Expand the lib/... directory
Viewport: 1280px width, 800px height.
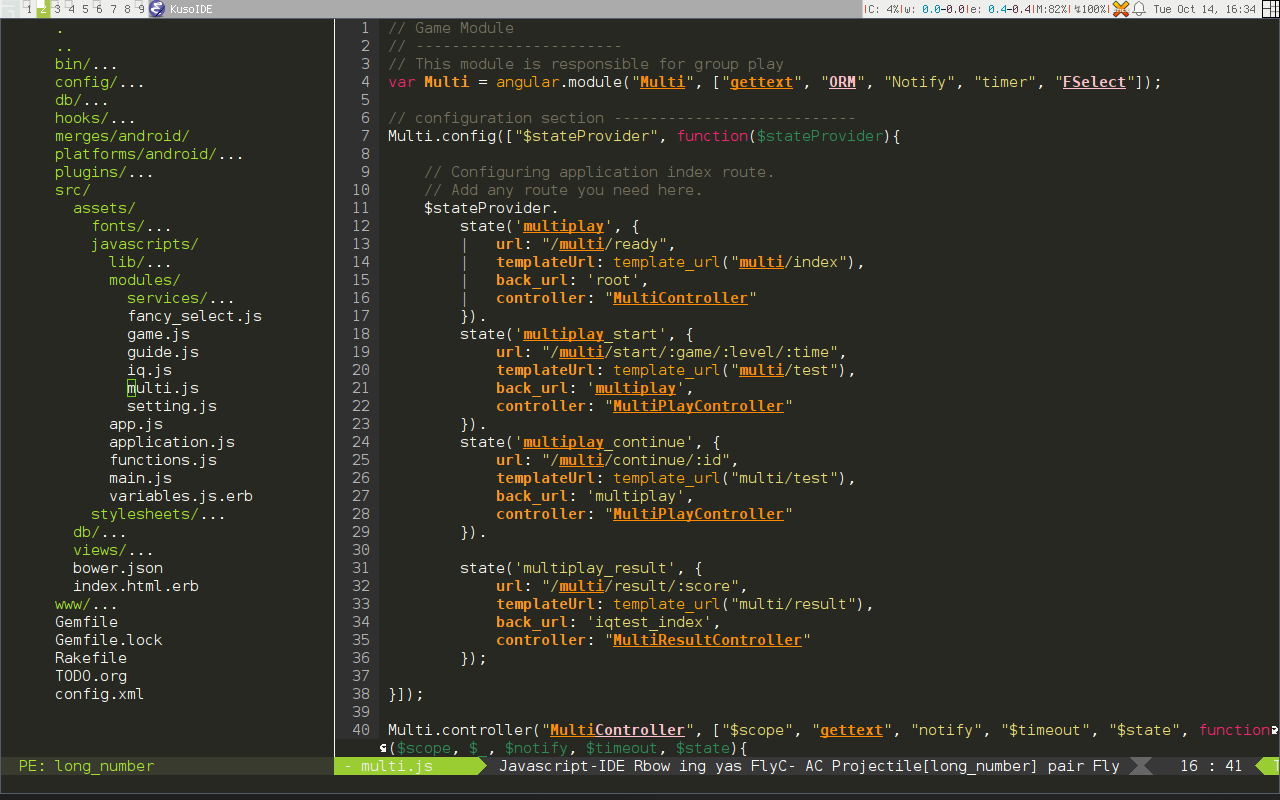point(140,262)
